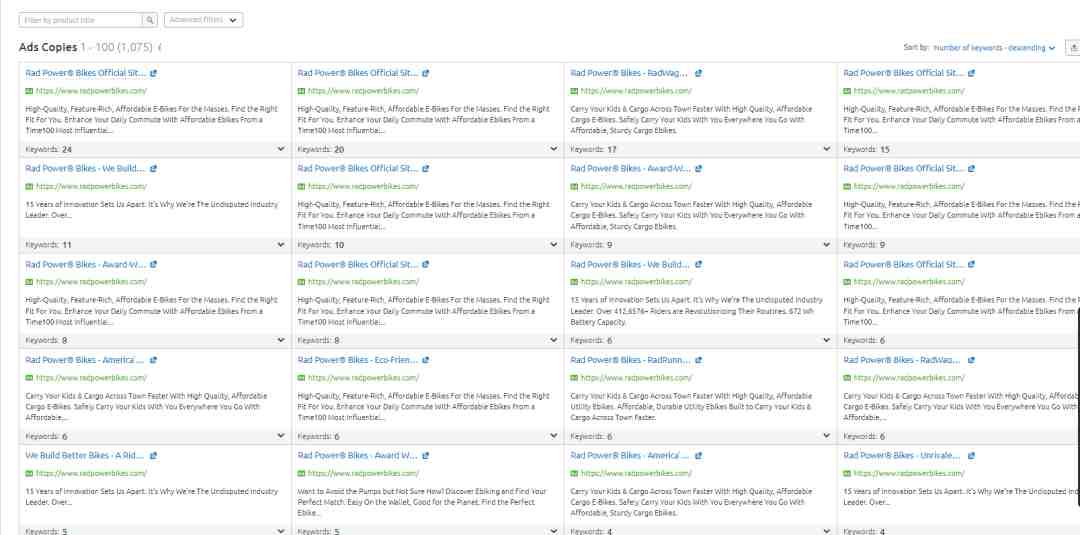This screenshot has height=535, width=1080.
Task: Click the magnifier search icon beside the filter box
Action: point(149,21)
